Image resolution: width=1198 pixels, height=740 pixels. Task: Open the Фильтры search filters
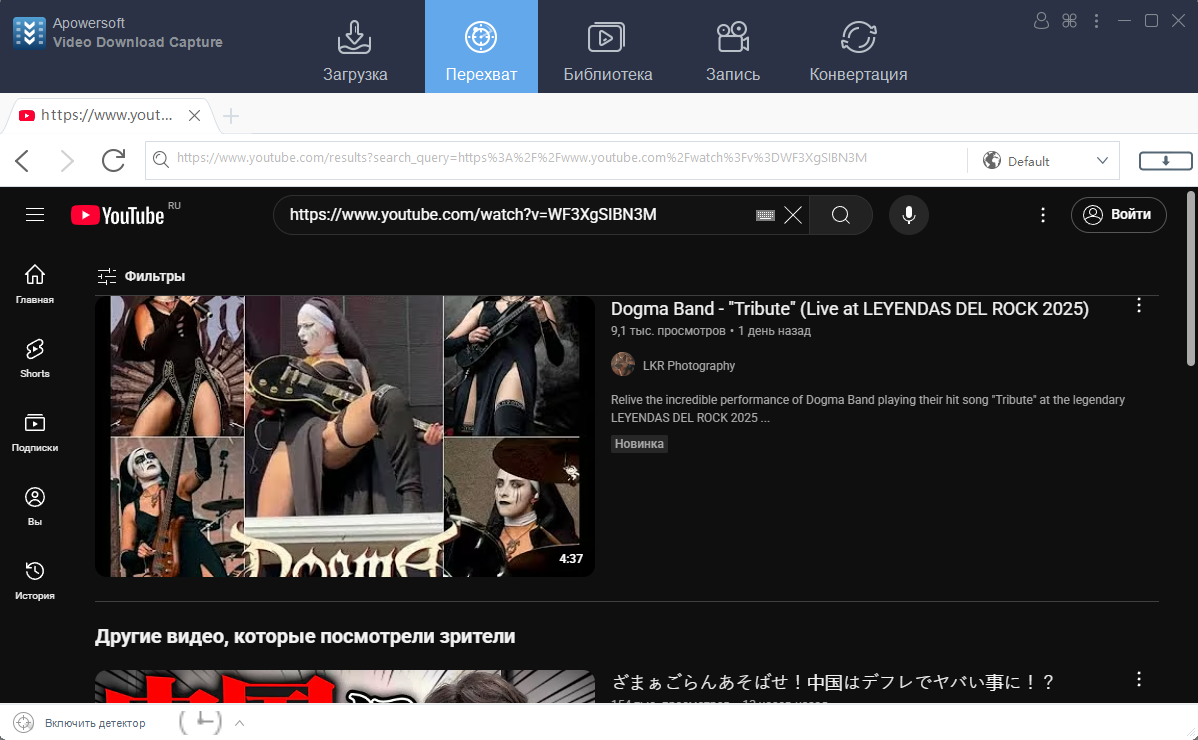tap(141, 276)
